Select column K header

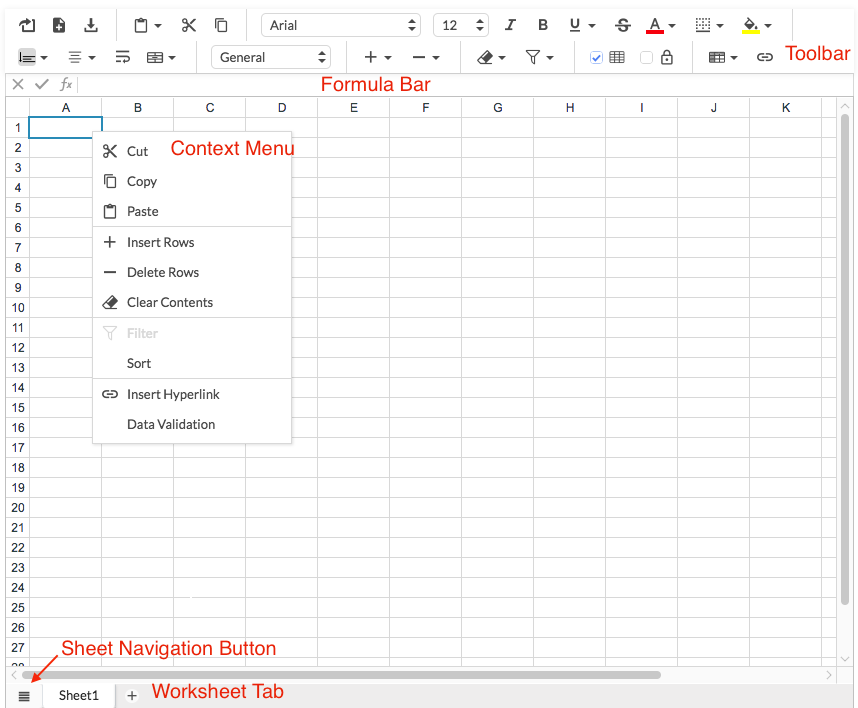click(786, 108)
